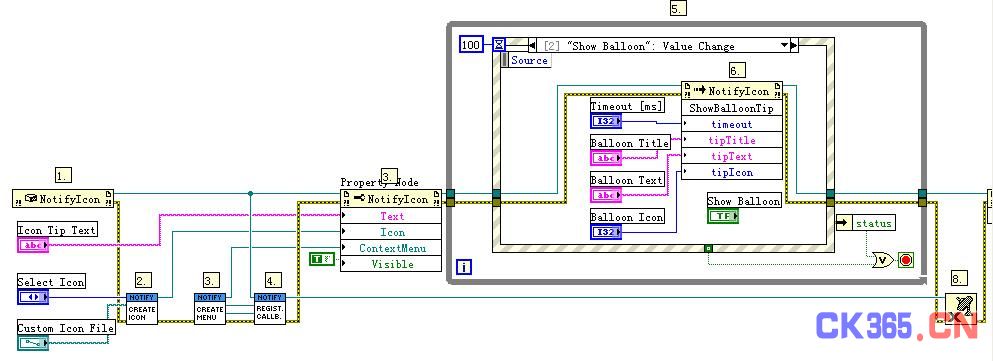Select the CREATE MENU subVI node
The height and width of the screenshot is (361, 993).
coord(210,309)
